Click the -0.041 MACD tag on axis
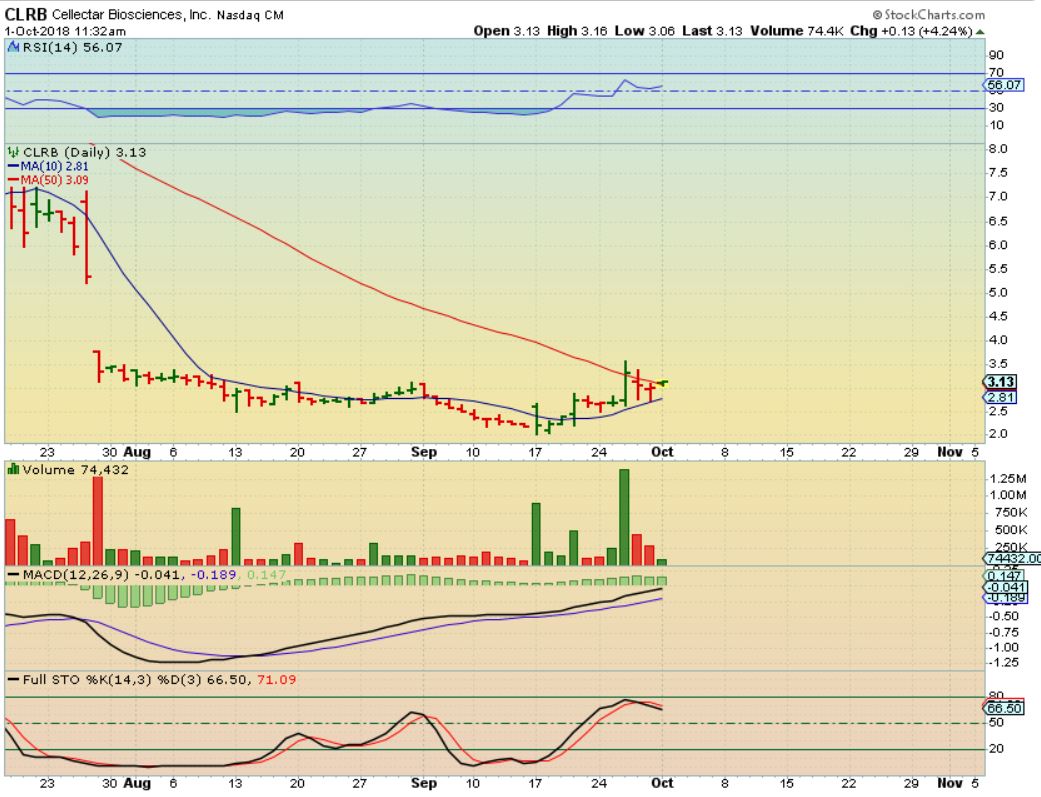Screen dimensions: 1041x797 coord(1005,587)
